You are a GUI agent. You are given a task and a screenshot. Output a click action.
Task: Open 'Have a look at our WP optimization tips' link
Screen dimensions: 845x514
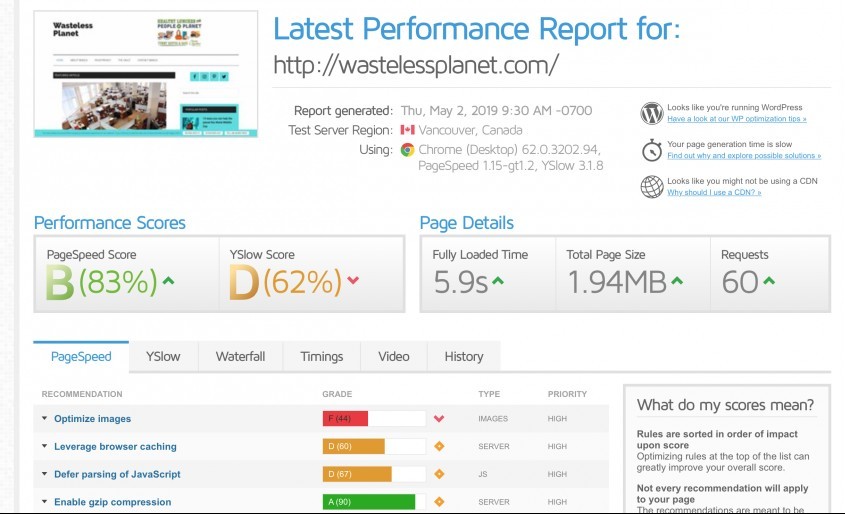(737, 119)
